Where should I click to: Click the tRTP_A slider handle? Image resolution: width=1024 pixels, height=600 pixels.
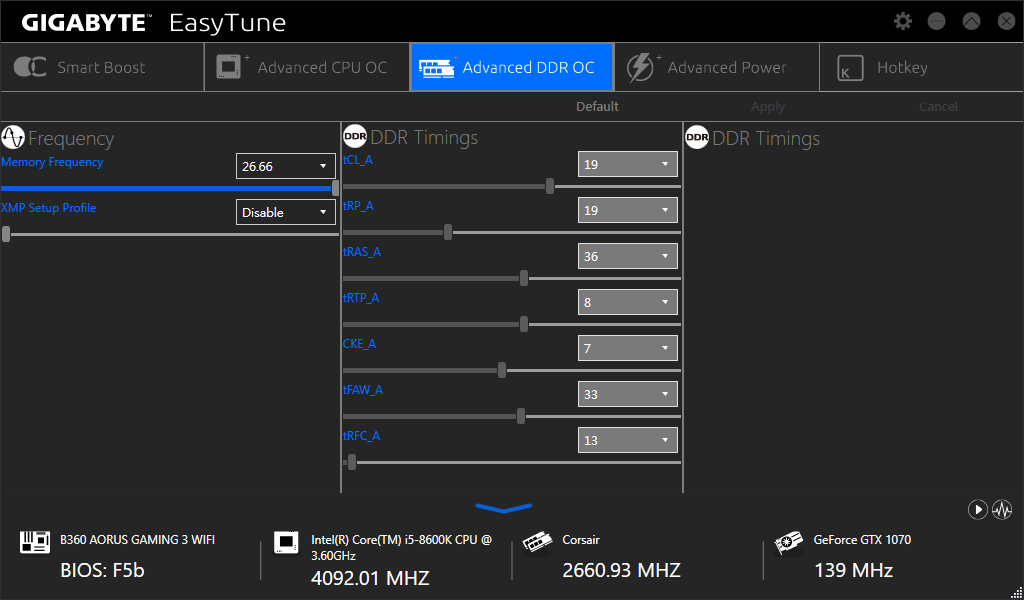tap(524, 324)
